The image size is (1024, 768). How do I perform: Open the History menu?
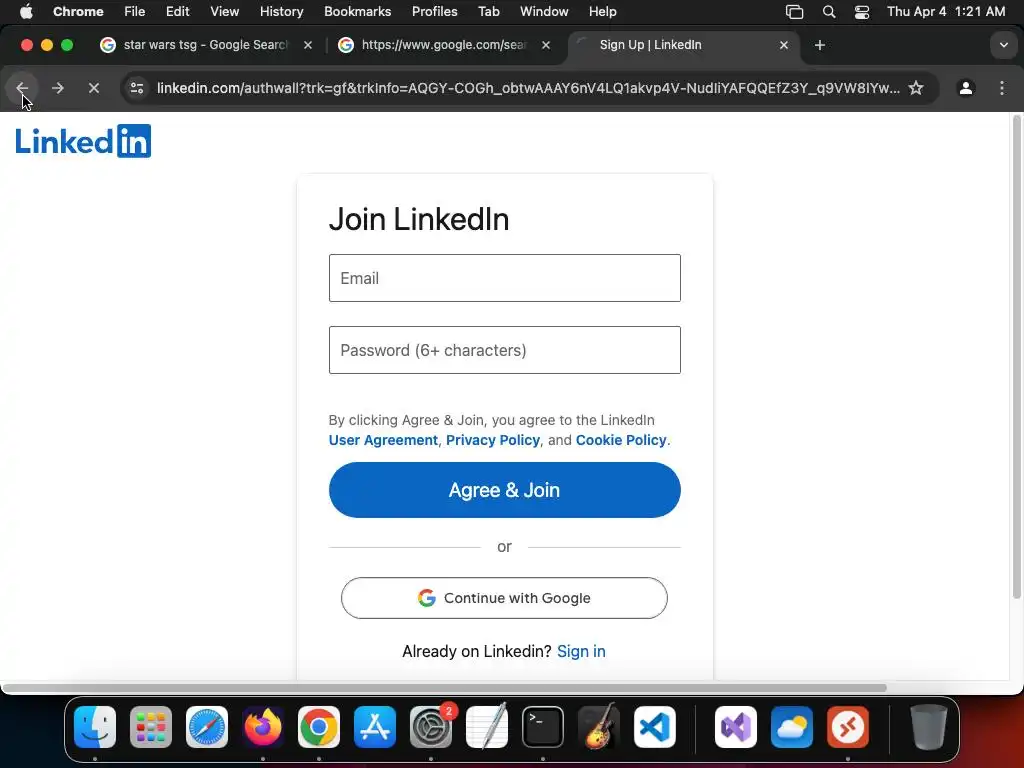[281, 12]
